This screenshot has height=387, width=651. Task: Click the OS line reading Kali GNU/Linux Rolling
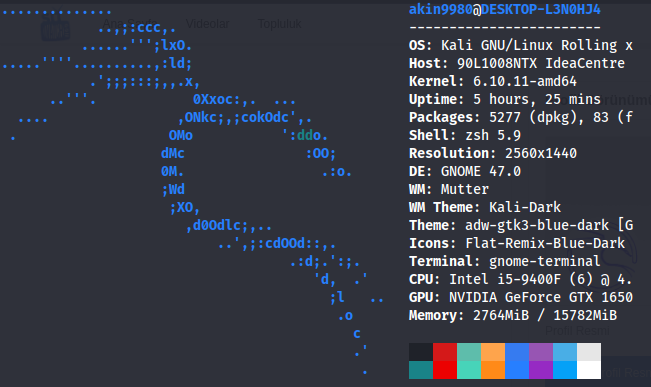pos(521,45)
